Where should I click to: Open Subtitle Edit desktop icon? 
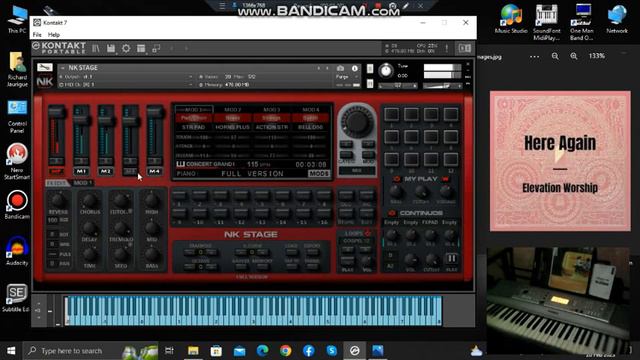[16, 298]
